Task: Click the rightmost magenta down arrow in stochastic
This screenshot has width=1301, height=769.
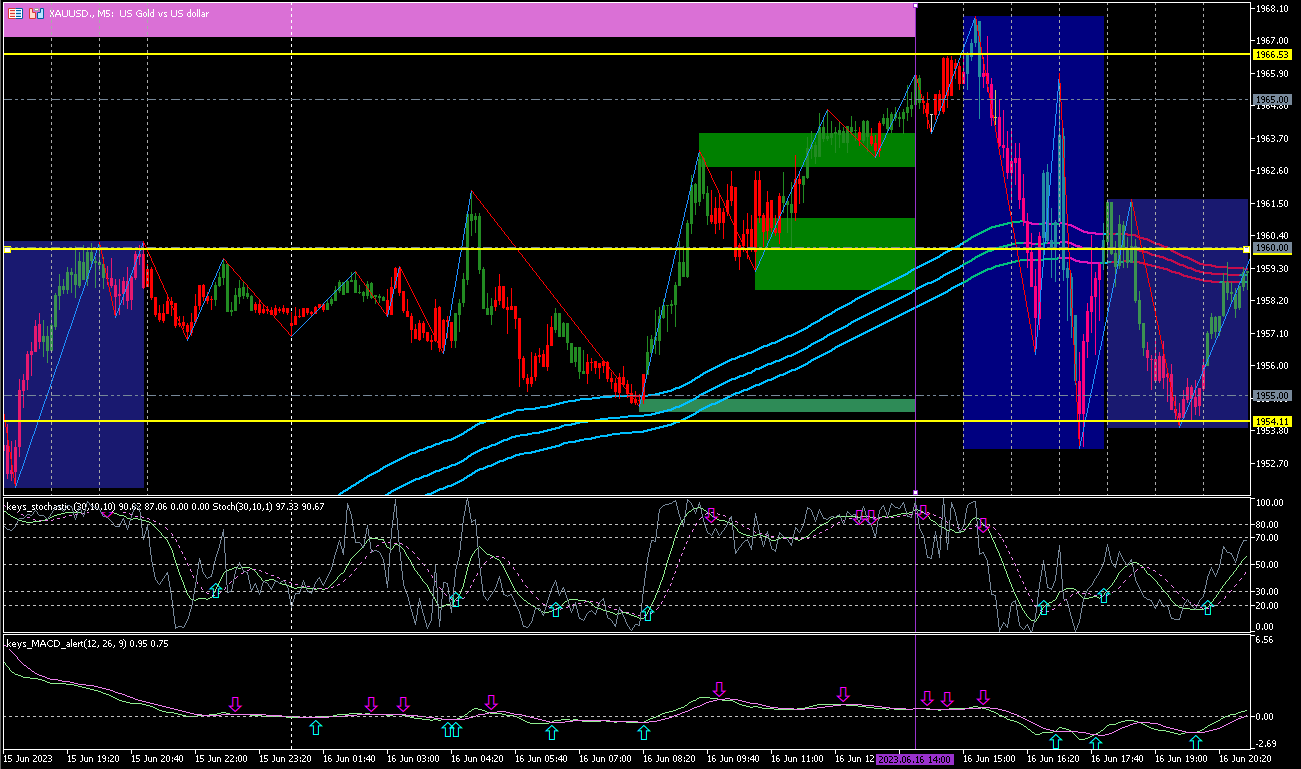Action: pyautogui.click(x=983, y=525)
